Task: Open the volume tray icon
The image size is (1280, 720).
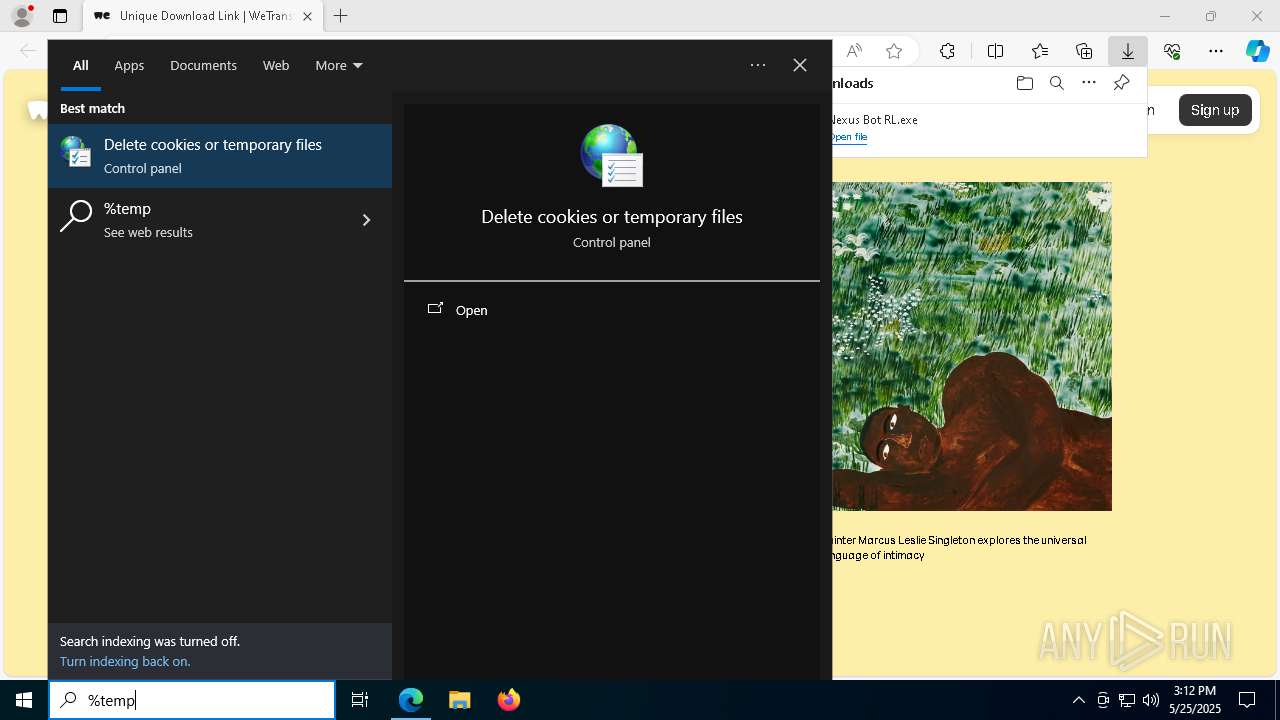Action: pos(1151,700)
